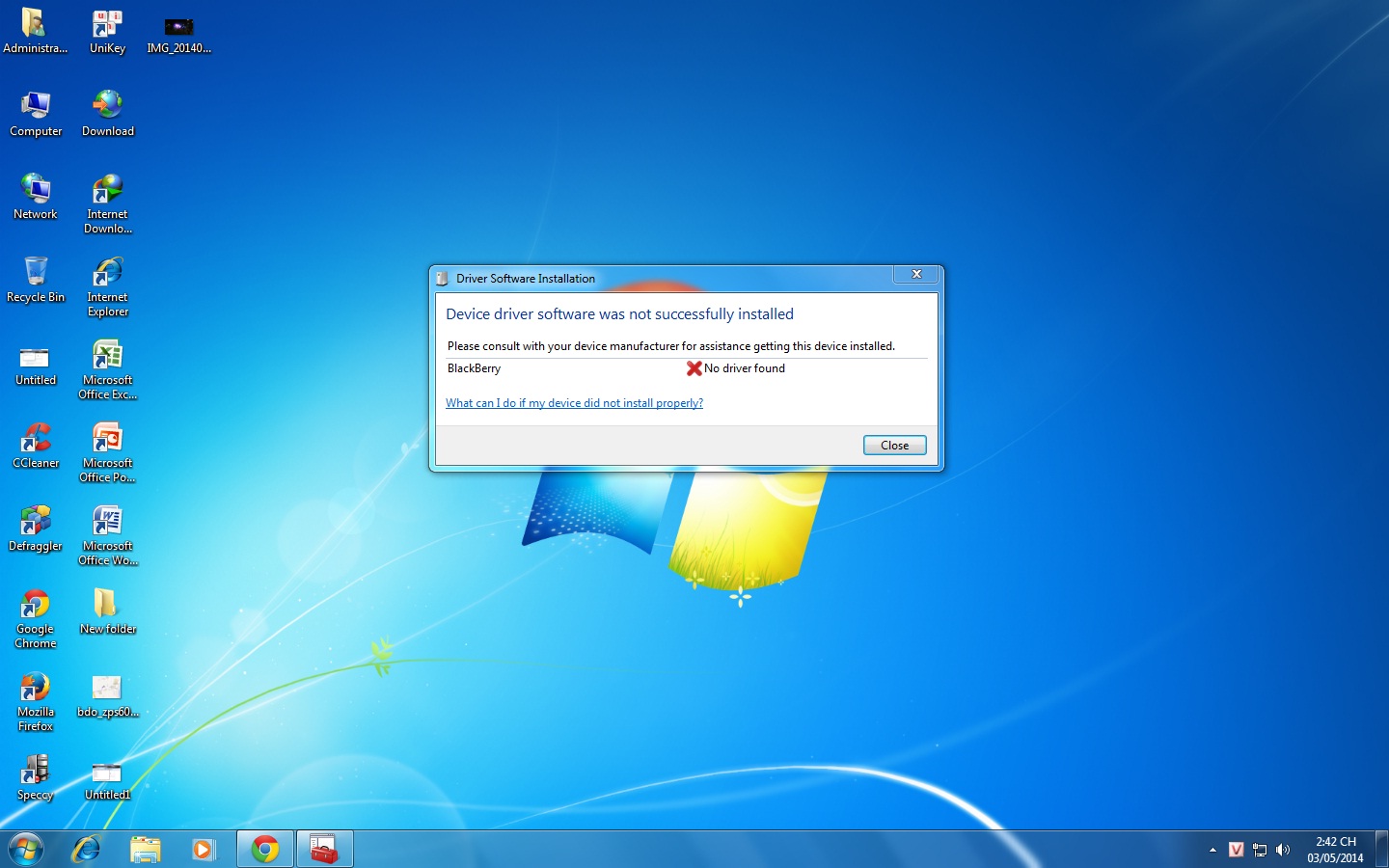
Task: Select the BlackBerry device row
Action: click(x=687, y=368)
